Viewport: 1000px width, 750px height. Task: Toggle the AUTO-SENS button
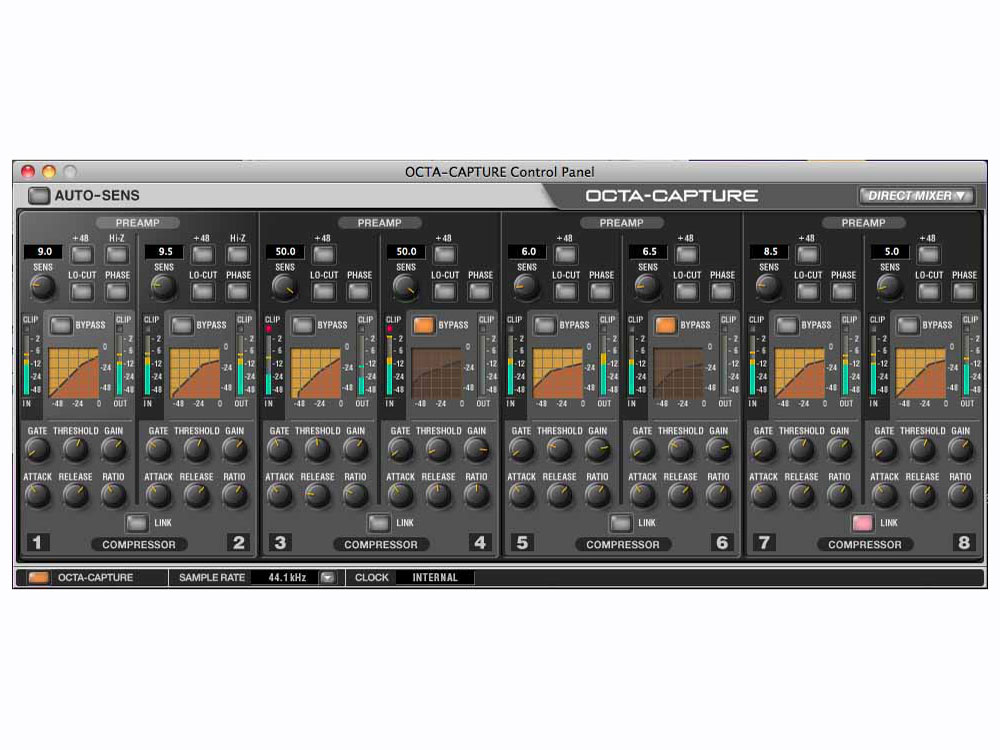(x=39, y=196)
